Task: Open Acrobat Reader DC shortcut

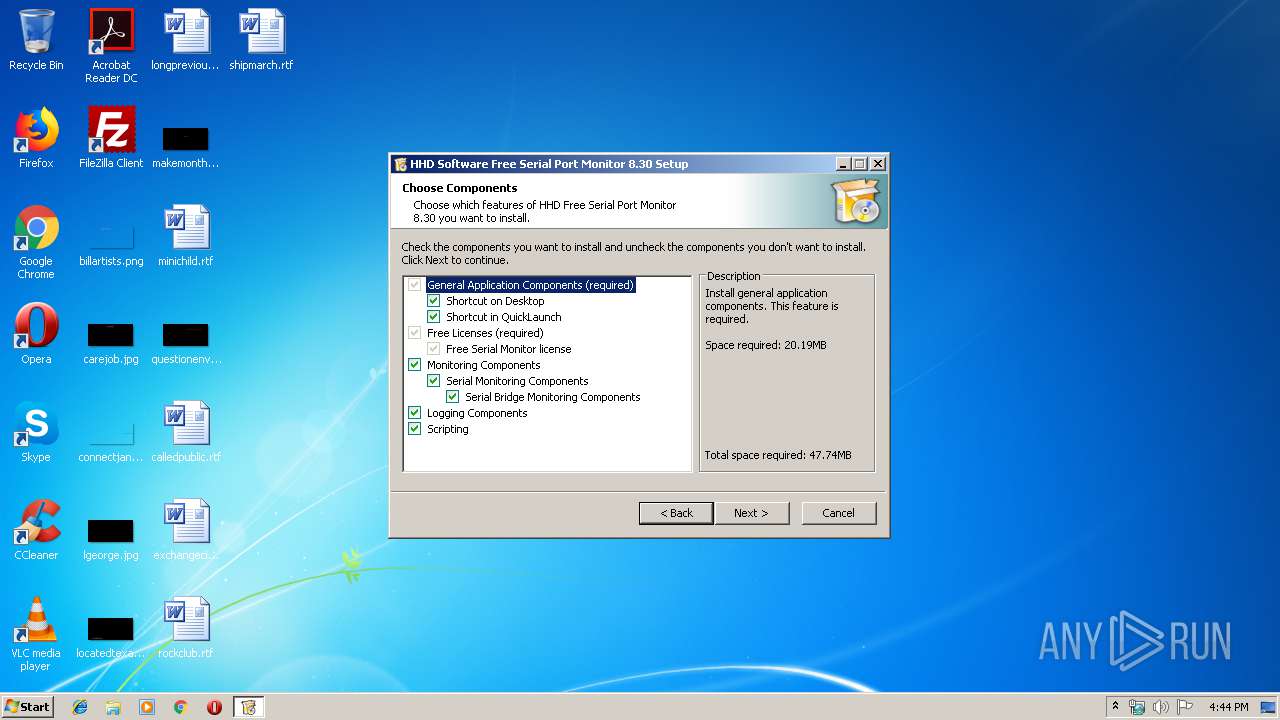Action: tap(111, 46)
